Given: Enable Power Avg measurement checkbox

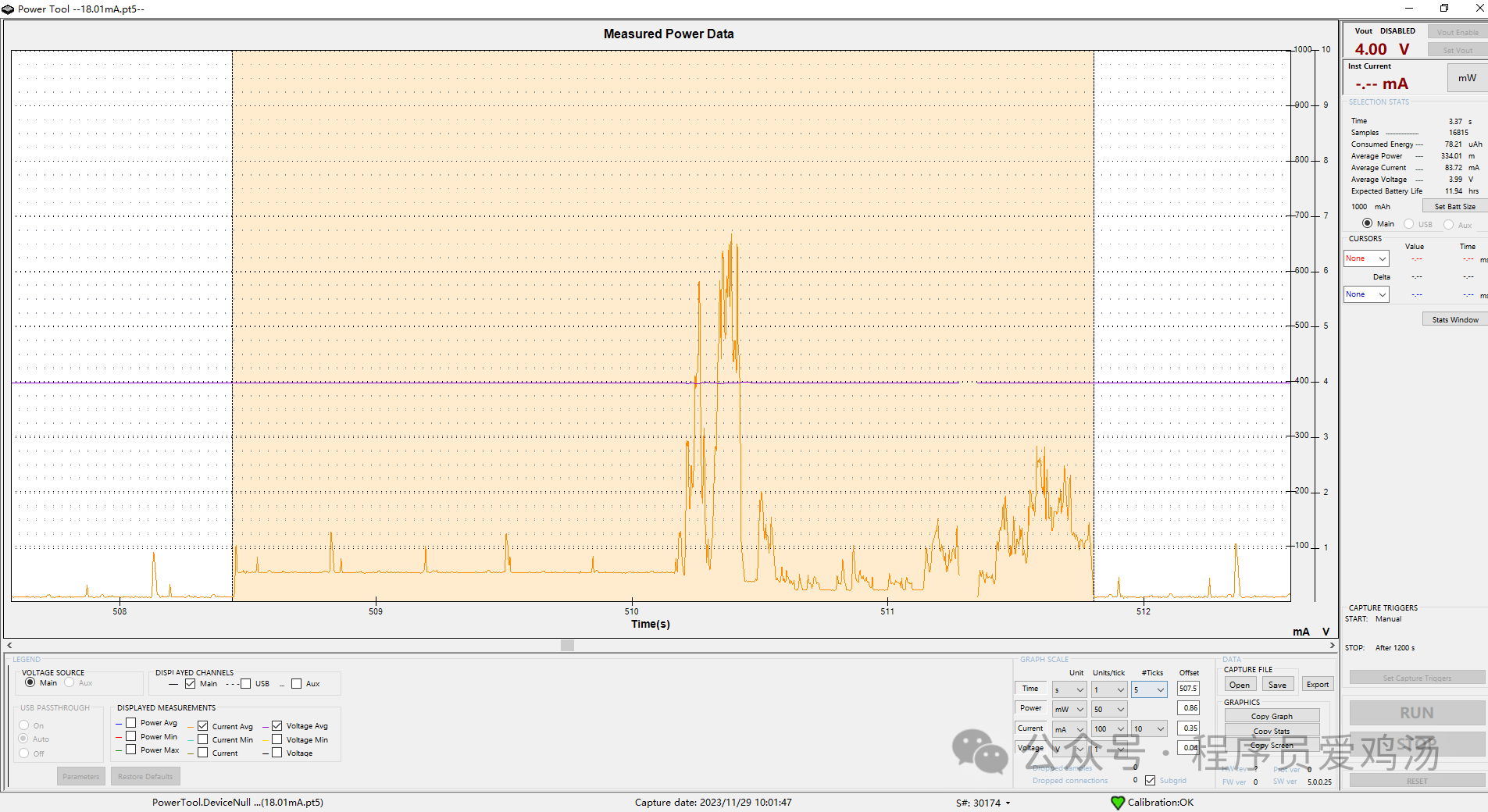Looking at the screenshot, I should 131,723.
